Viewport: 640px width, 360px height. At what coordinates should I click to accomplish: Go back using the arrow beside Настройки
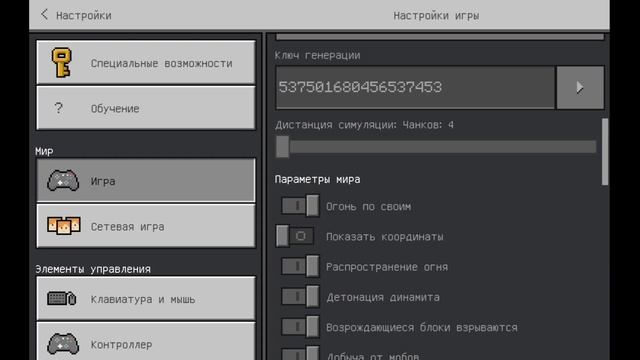pos(44,15)
